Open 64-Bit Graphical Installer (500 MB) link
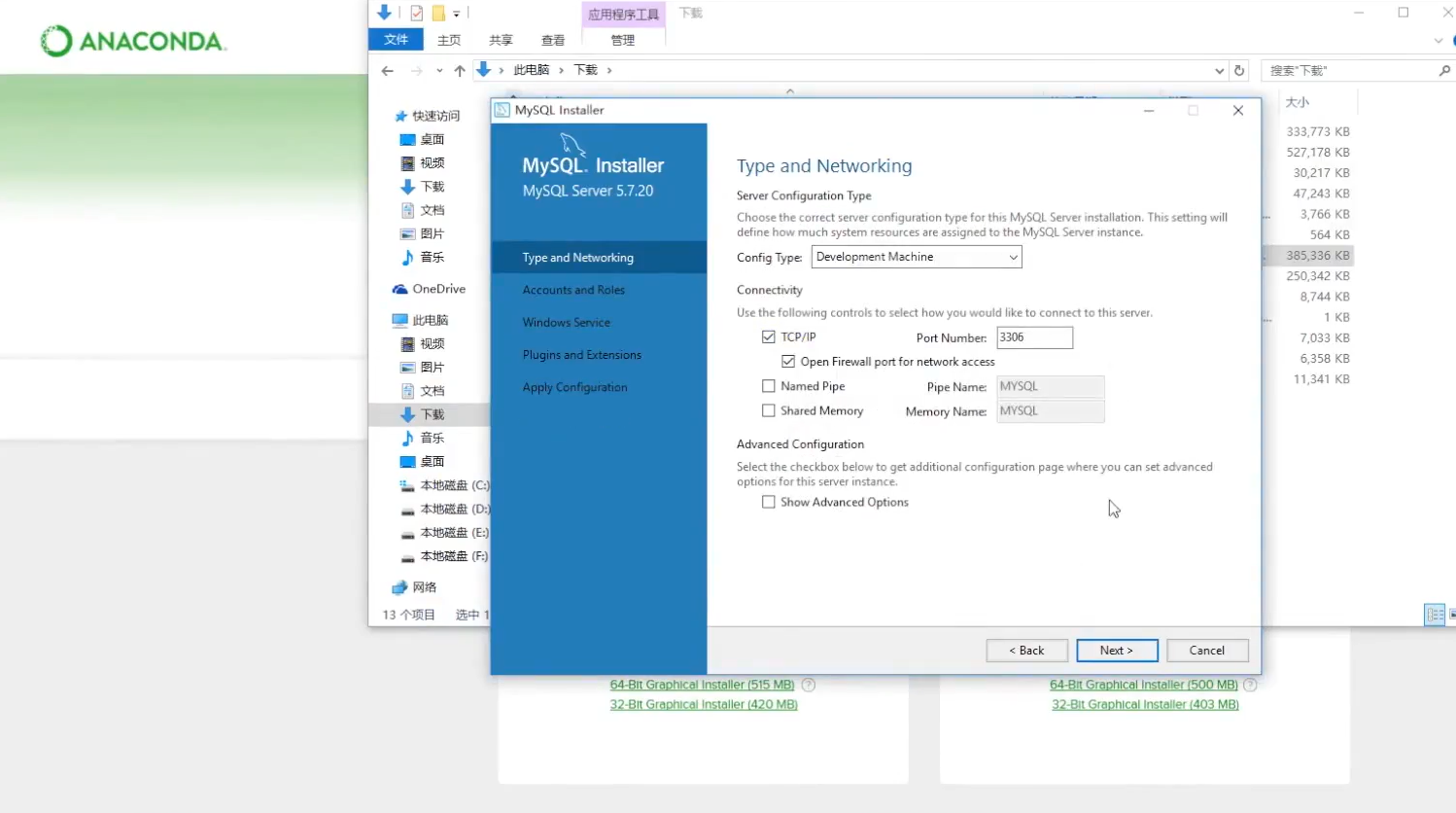 (x=1144, y=685)
